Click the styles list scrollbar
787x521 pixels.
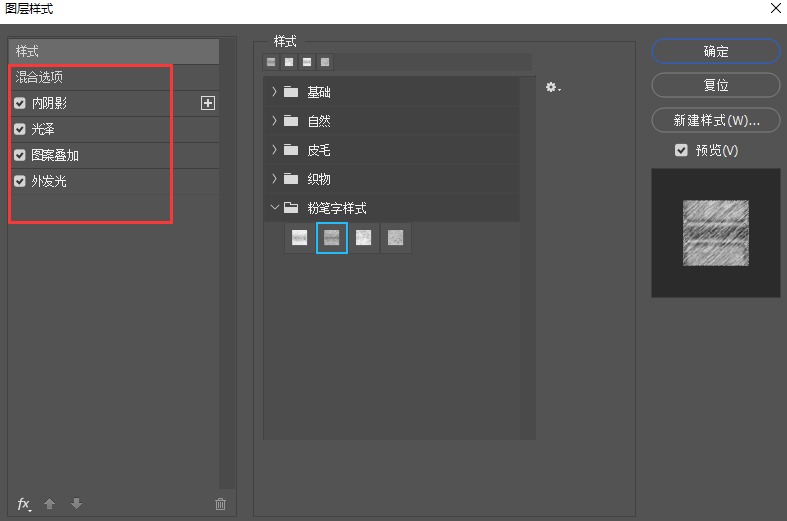(x=528, y=258)
